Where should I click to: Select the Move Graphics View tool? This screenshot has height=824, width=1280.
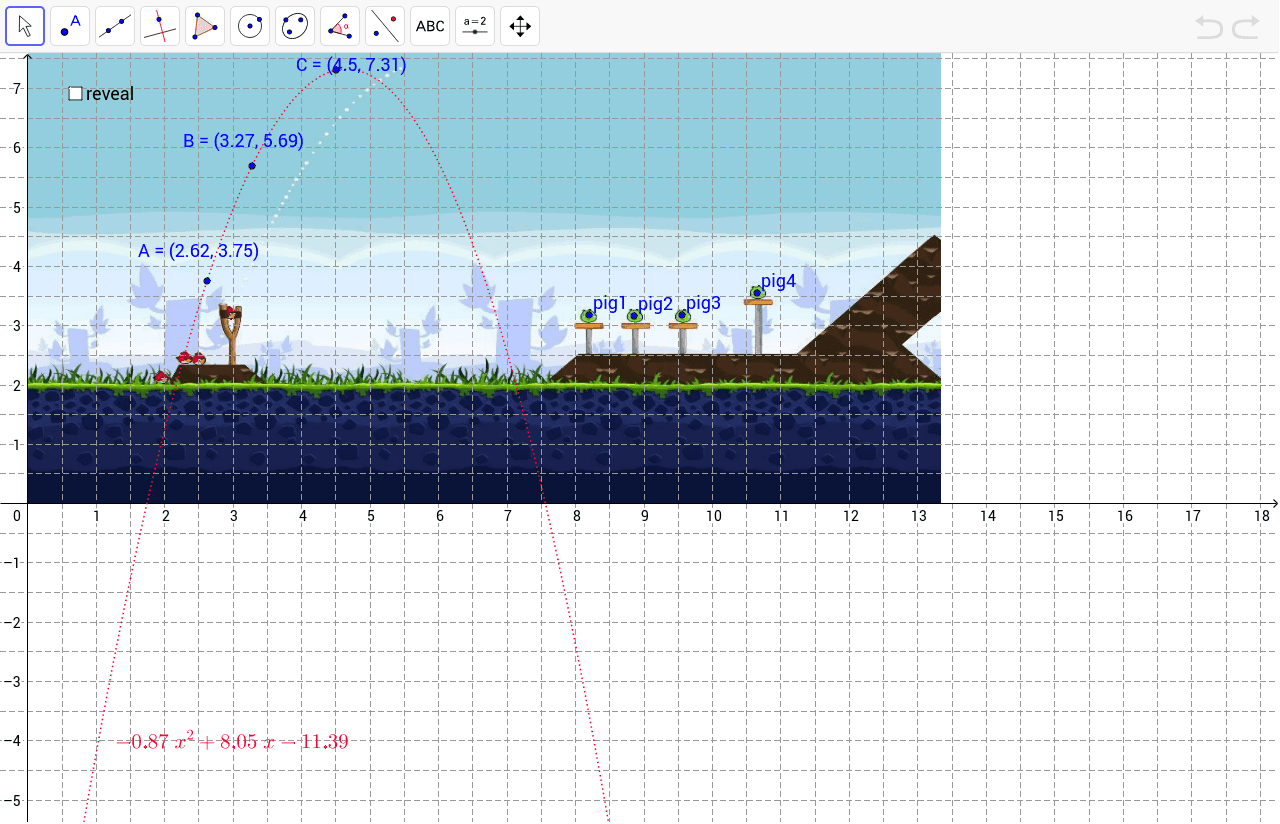click(520, 26)
